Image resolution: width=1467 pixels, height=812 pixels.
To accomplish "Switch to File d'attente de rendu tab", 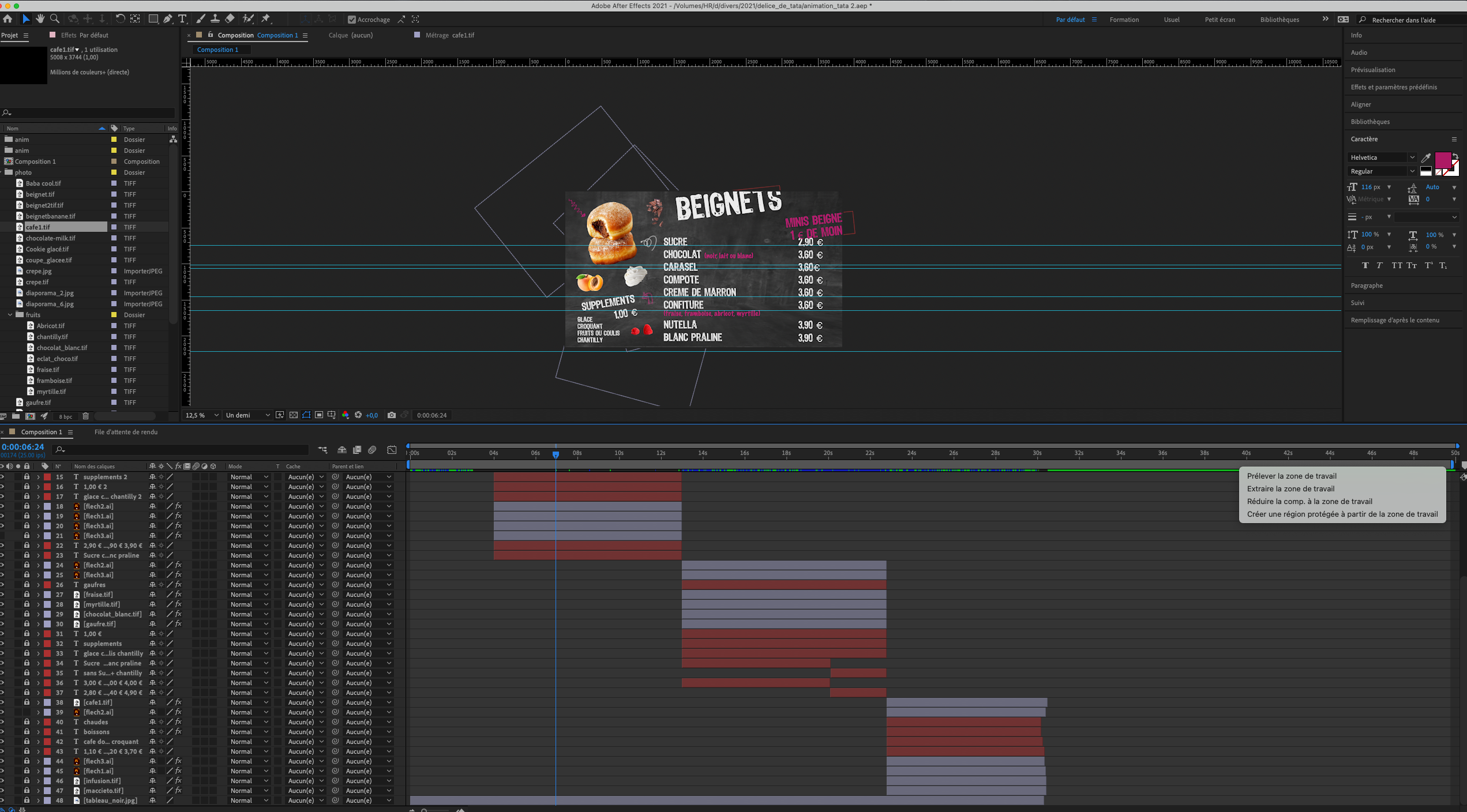I will 126,432.
